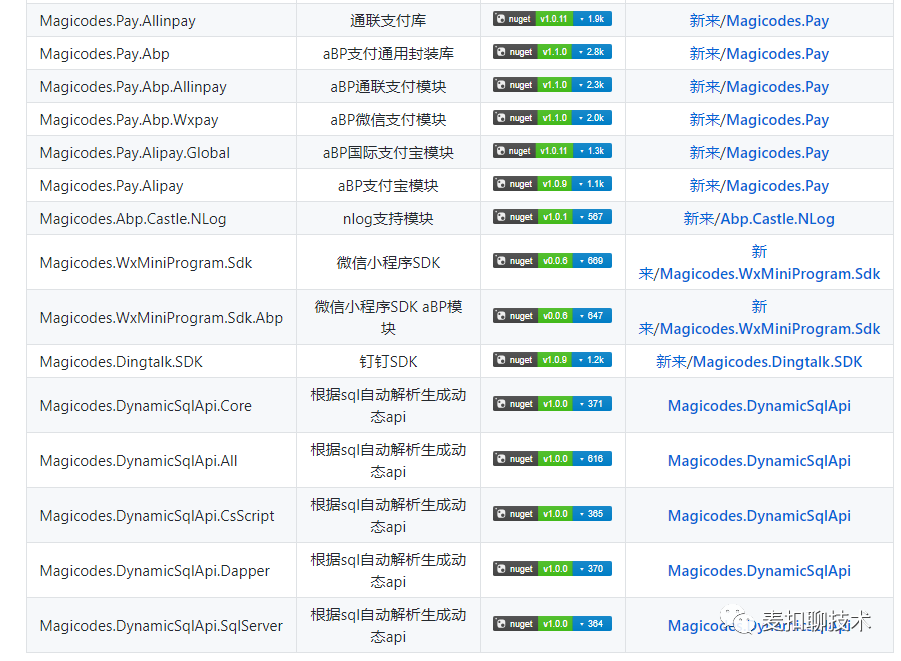Image resolution: width=901 pixels, height=661 pixels.
Task: Select the Magicodes.DynamicSqlApi.Dapper package name
Action: 155,571
